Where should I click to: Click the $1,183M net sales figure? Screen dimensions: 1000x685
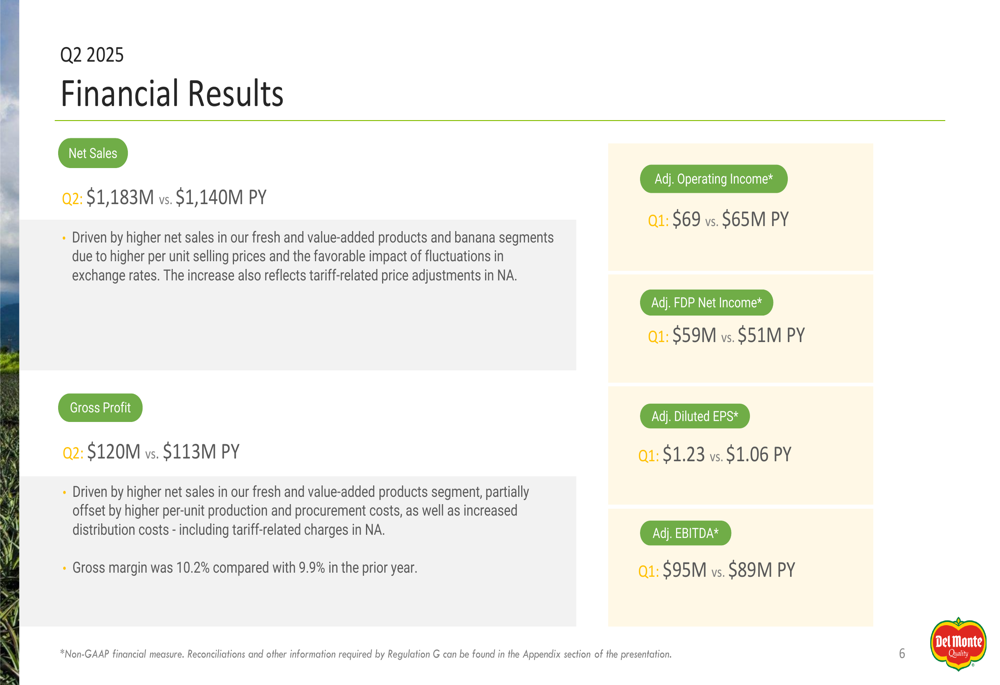pyautogui.click(x=120, y=198)
